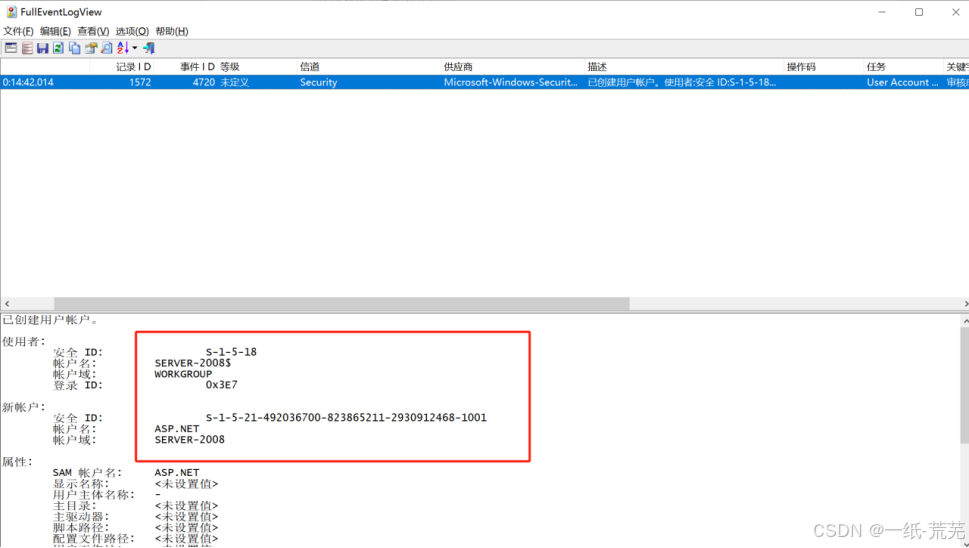969x548 pixels.
Task: Click the exit door icon
Action: pyautogui.click(x=149, y=48)
